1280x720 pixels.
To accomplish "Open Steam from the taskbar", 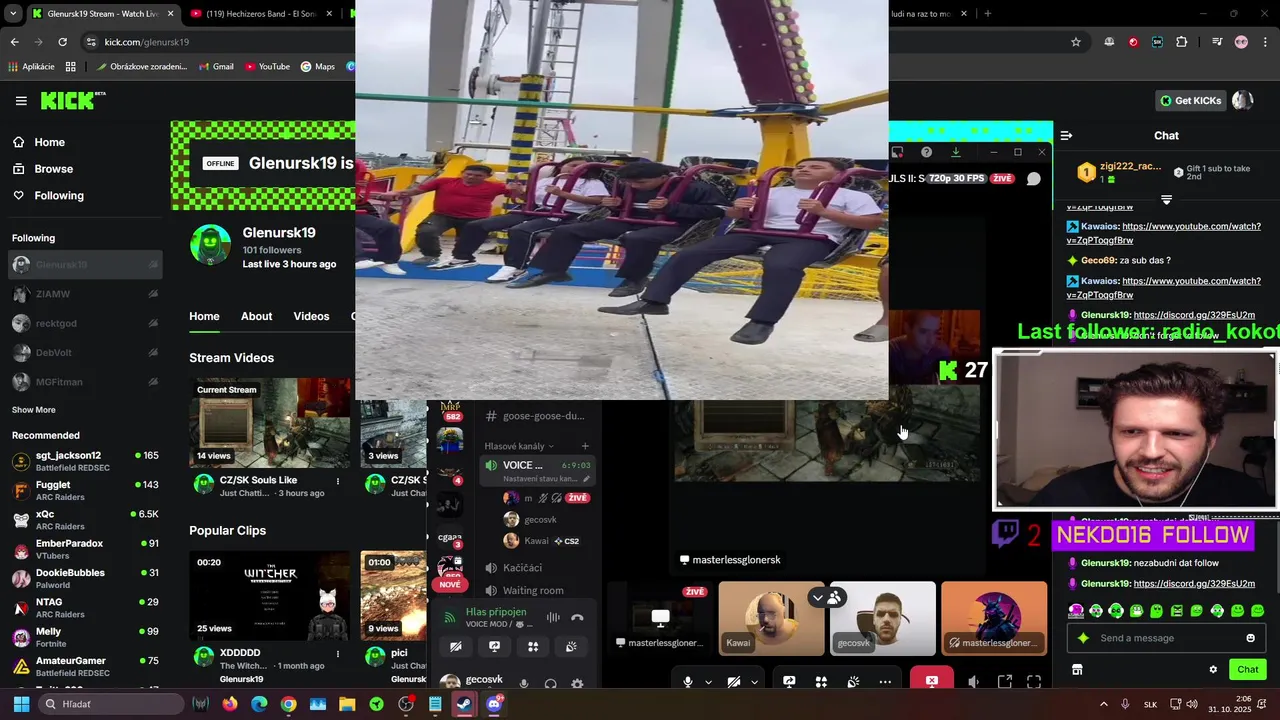I will tap(464, 704).
